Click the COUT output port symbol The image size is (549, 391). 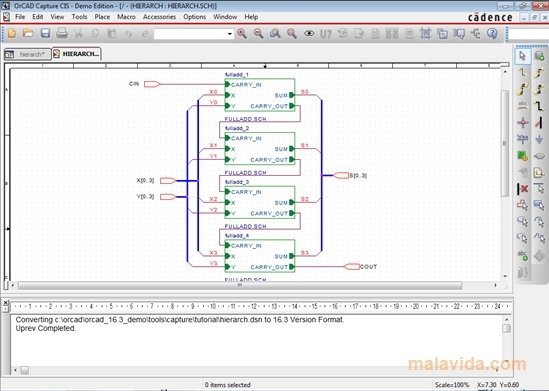(x=352, y=267)
